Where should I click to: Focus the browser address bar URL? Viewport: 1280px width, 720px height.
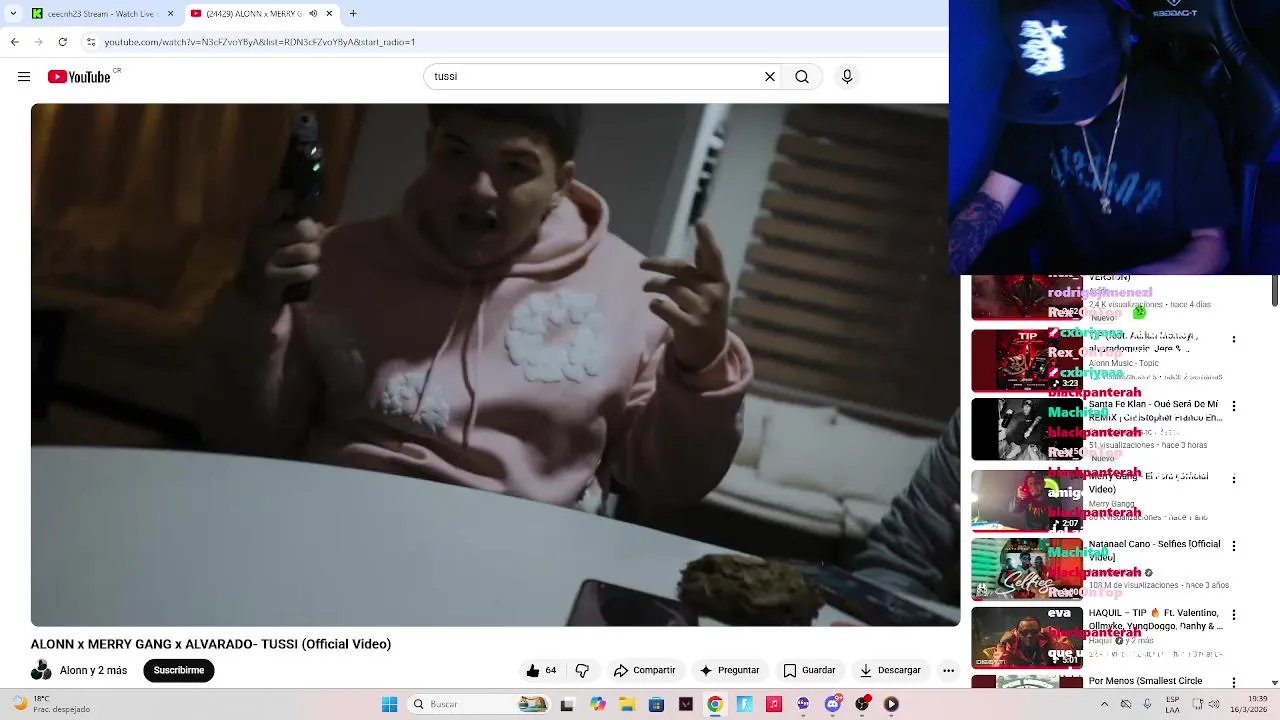click(260, 42)
